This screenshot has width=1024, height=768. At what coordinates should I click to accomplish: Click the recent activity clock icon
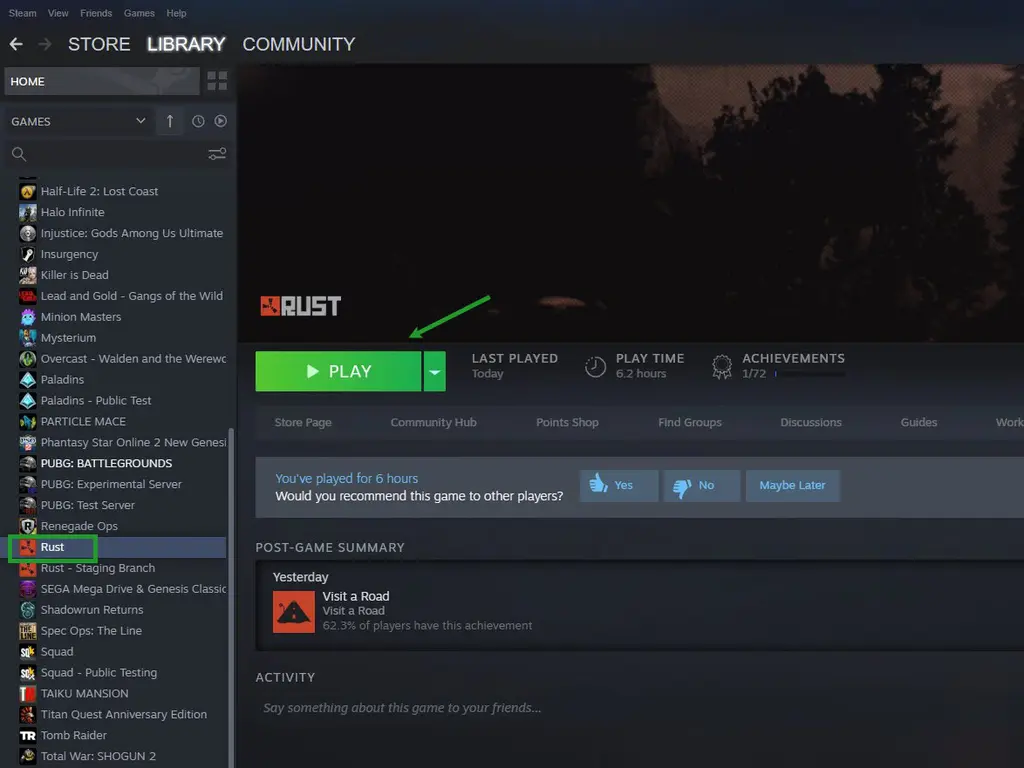pyautogui.click(x=198, y=121)
